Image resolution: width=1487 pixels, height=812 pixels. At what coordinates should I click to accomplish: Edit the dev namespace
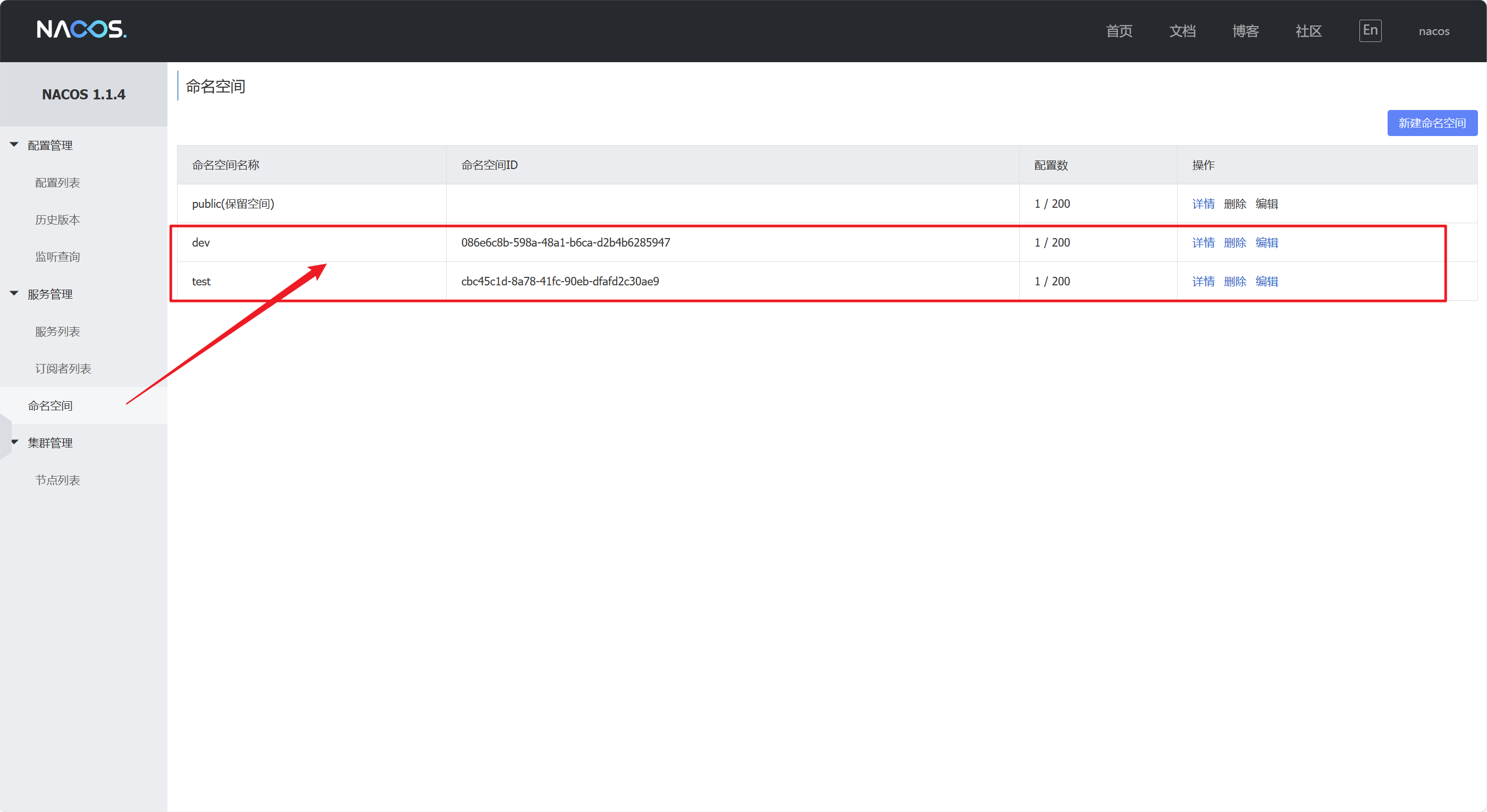(1266, 242)
